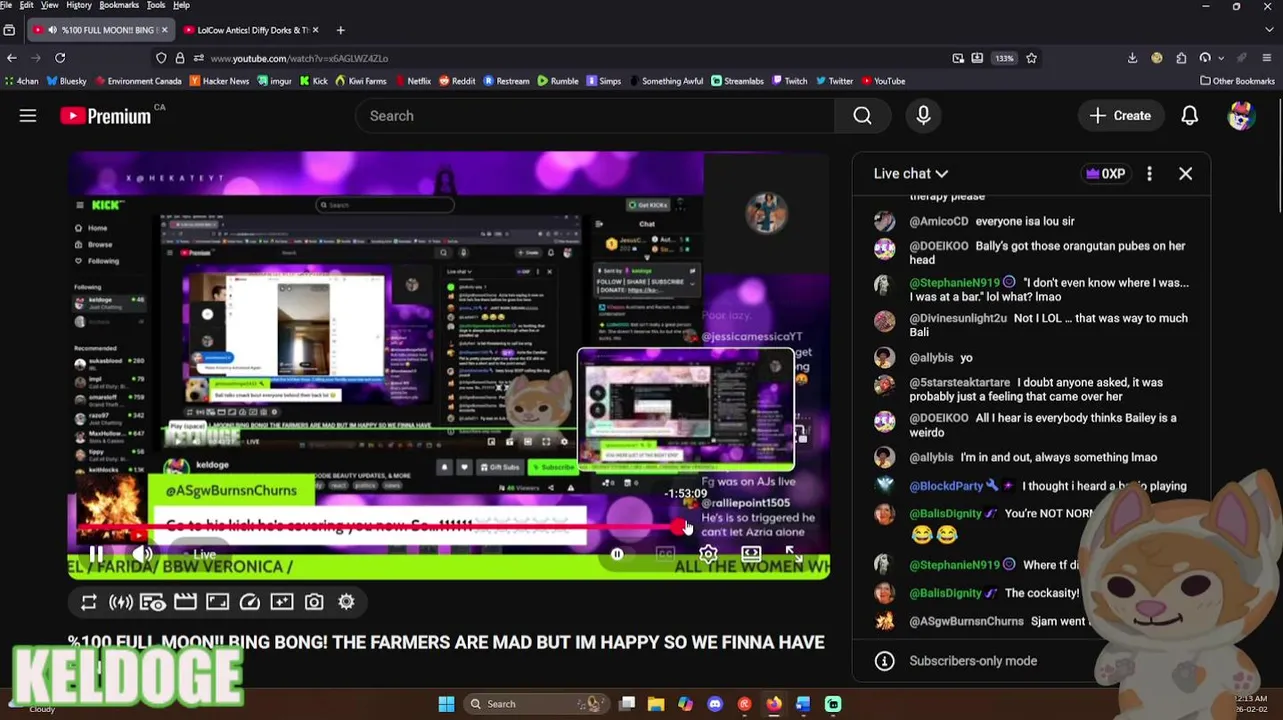The height and width of the screenshot is (720, 1283).
Task: Open the extension settings gear under the player
Action: [346, 602]
